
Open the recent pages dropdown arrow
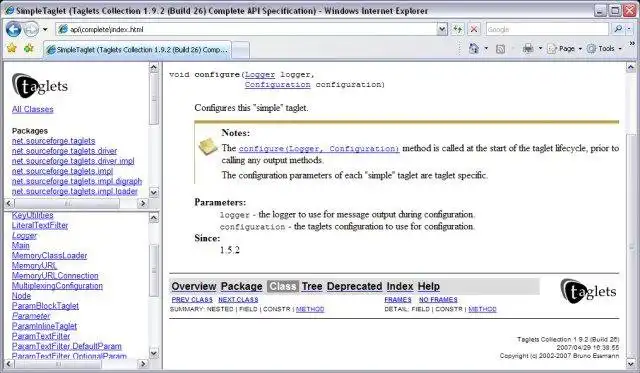point(45,29)
